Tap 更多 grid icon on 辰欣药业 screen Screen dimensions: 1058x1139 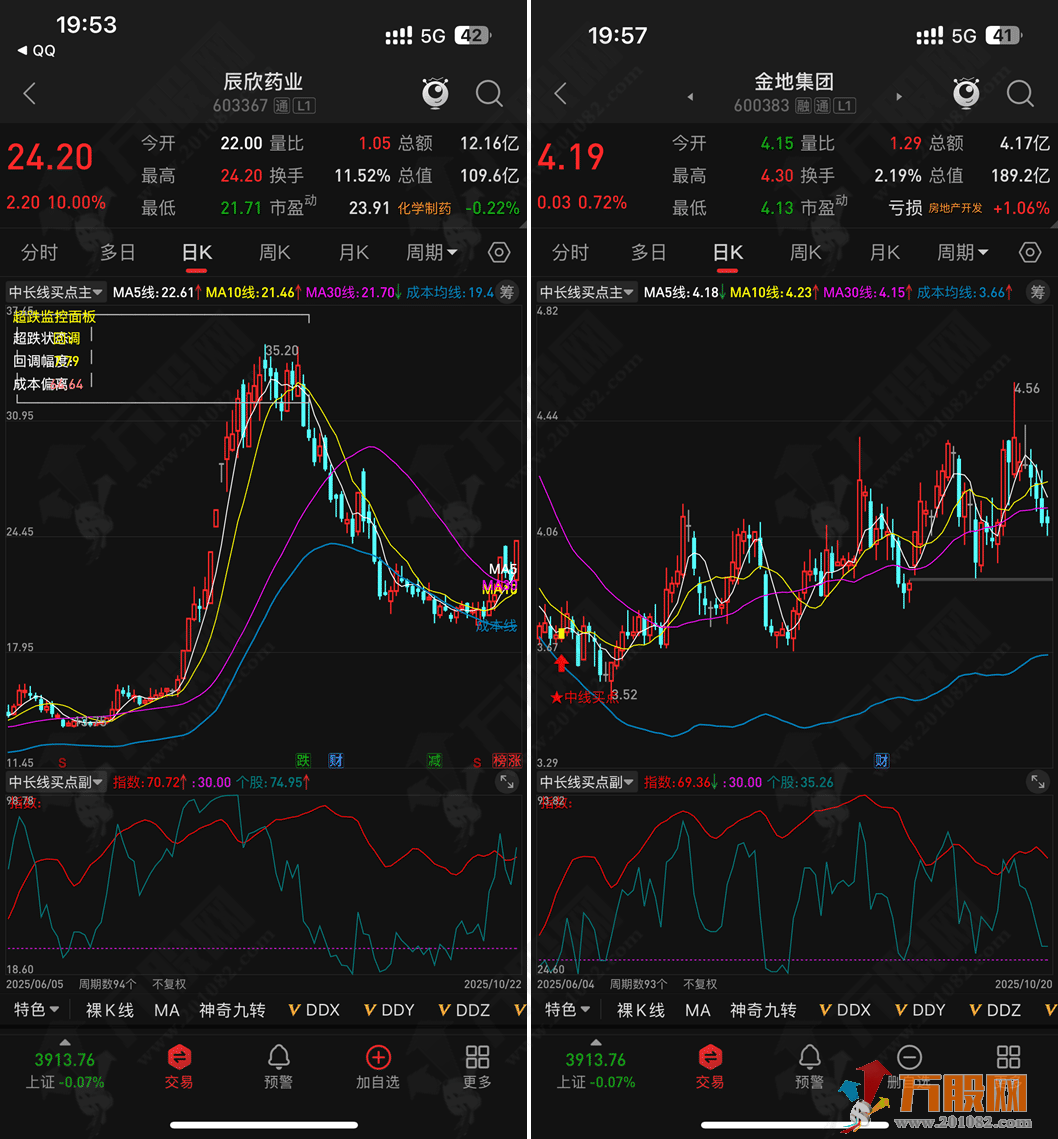(x=477, y=1066)
